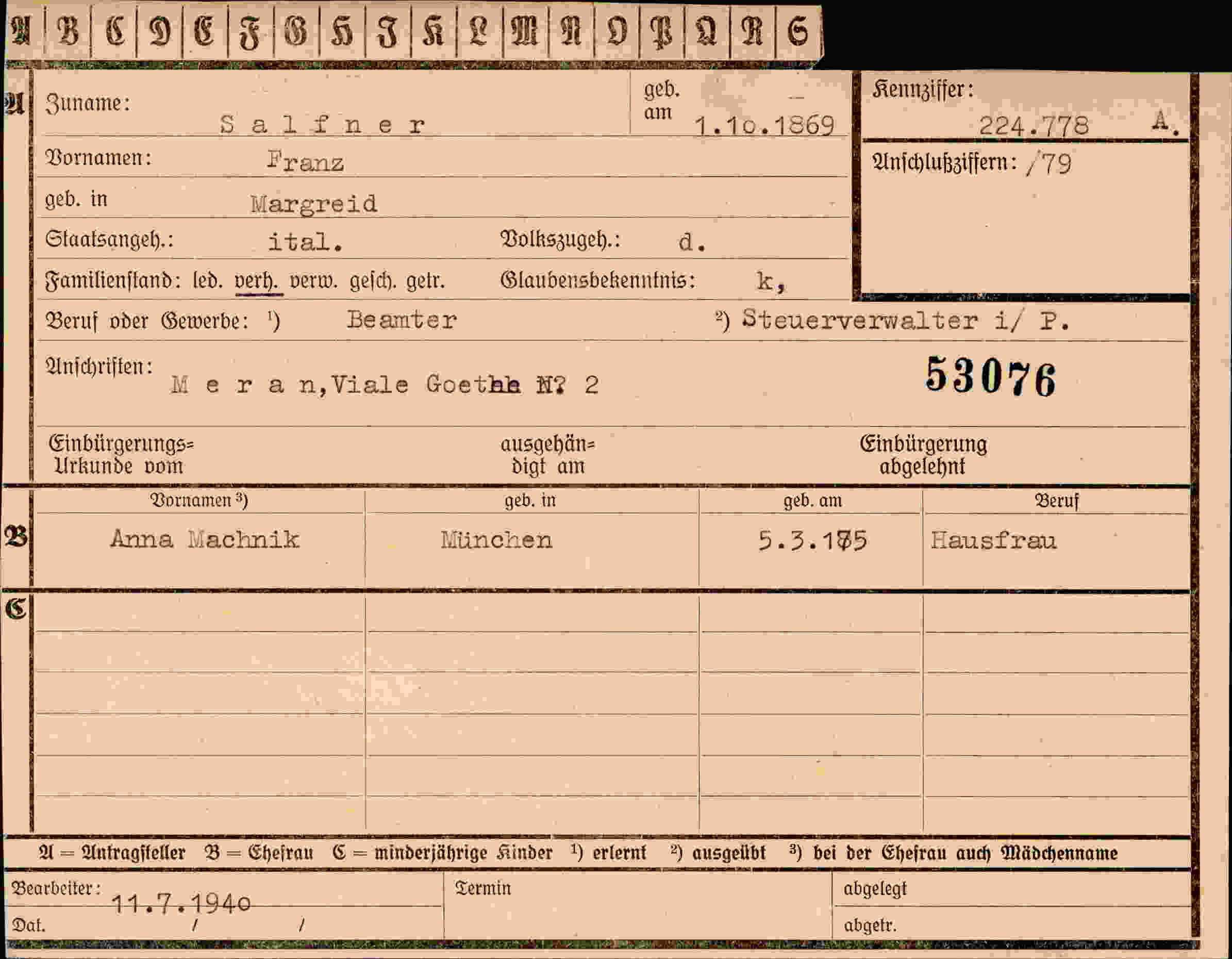Click the 'Anschriften:' label

coord(99,366)
